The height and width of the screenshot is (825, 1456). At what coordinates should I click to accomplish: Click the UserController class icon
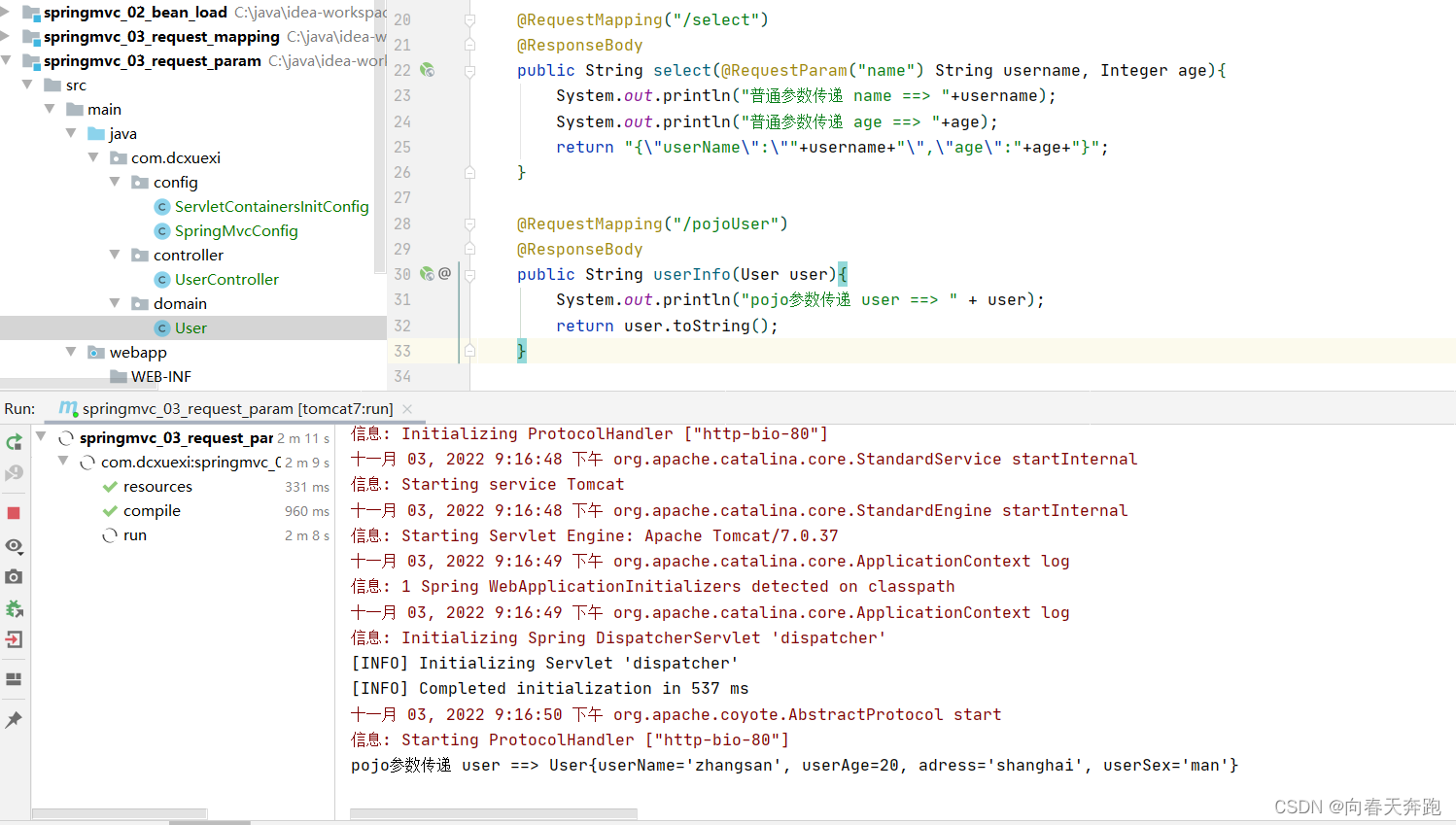(162, 280)
